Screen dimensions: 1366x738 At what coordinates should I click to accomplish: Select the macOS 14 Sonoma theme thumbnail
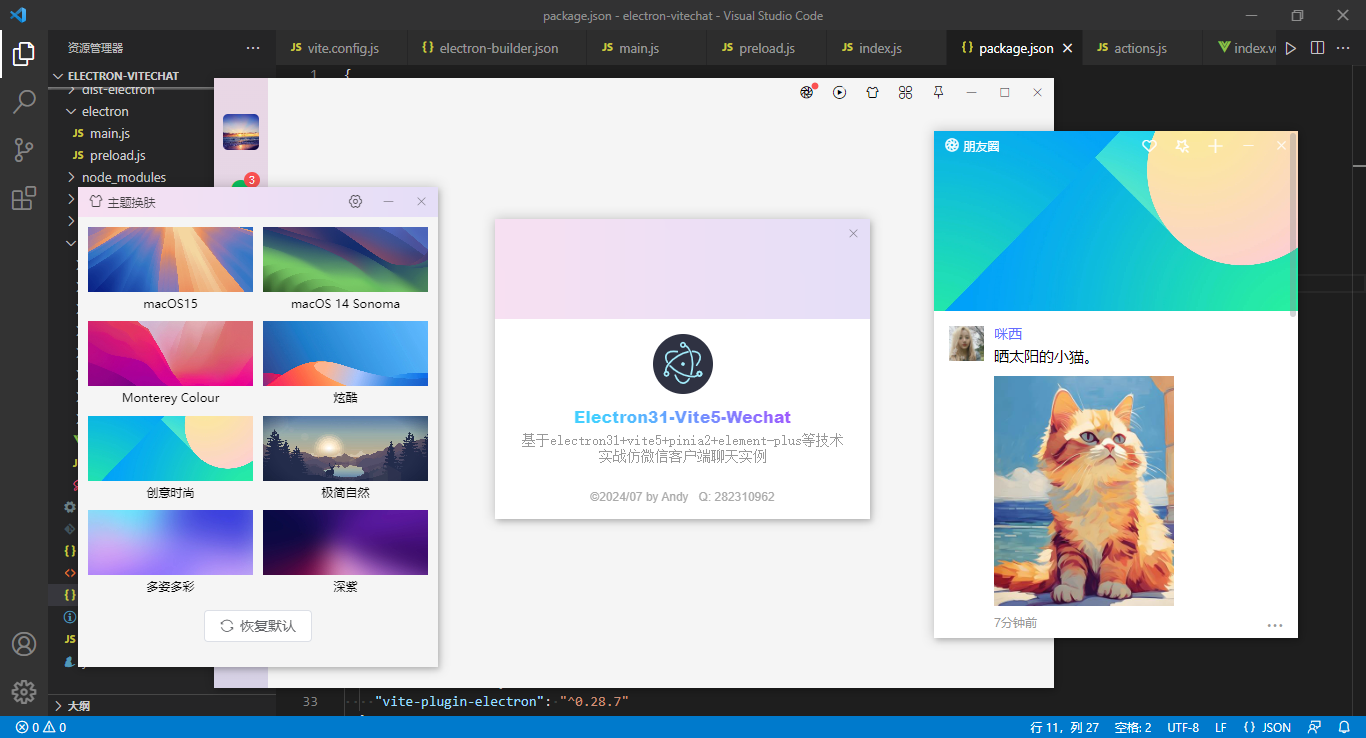click(x=345, y=259)
